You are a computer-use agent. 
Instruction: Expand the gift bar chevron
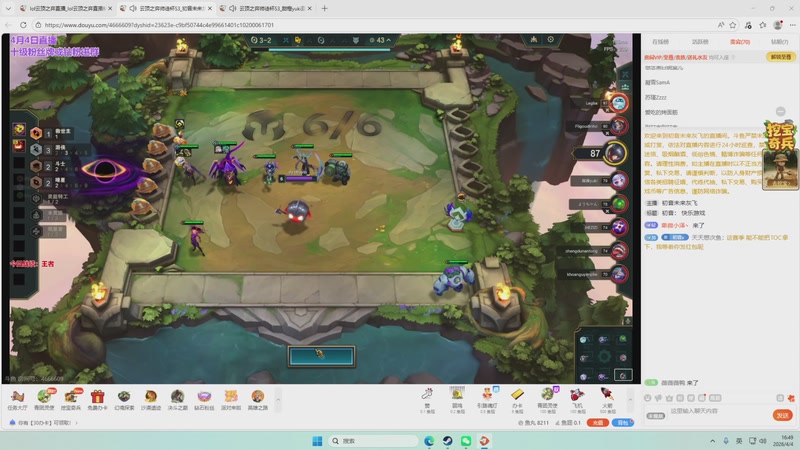[x=630, y=399]
